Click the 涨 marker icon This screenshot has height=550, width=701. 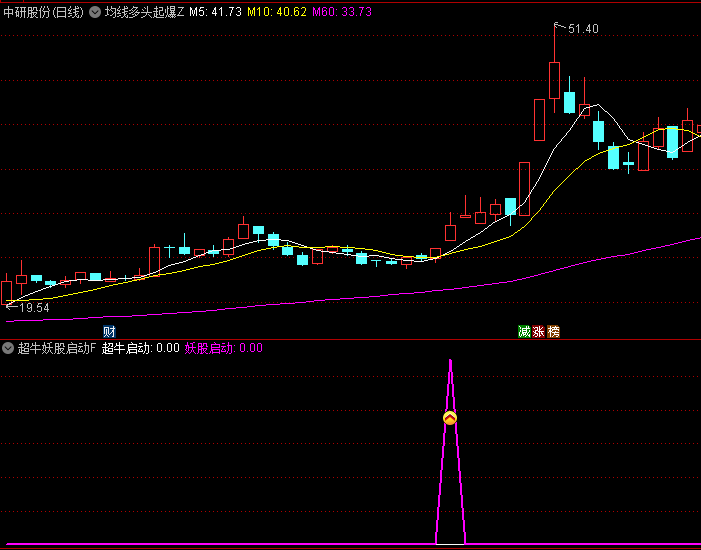[539, 331]
